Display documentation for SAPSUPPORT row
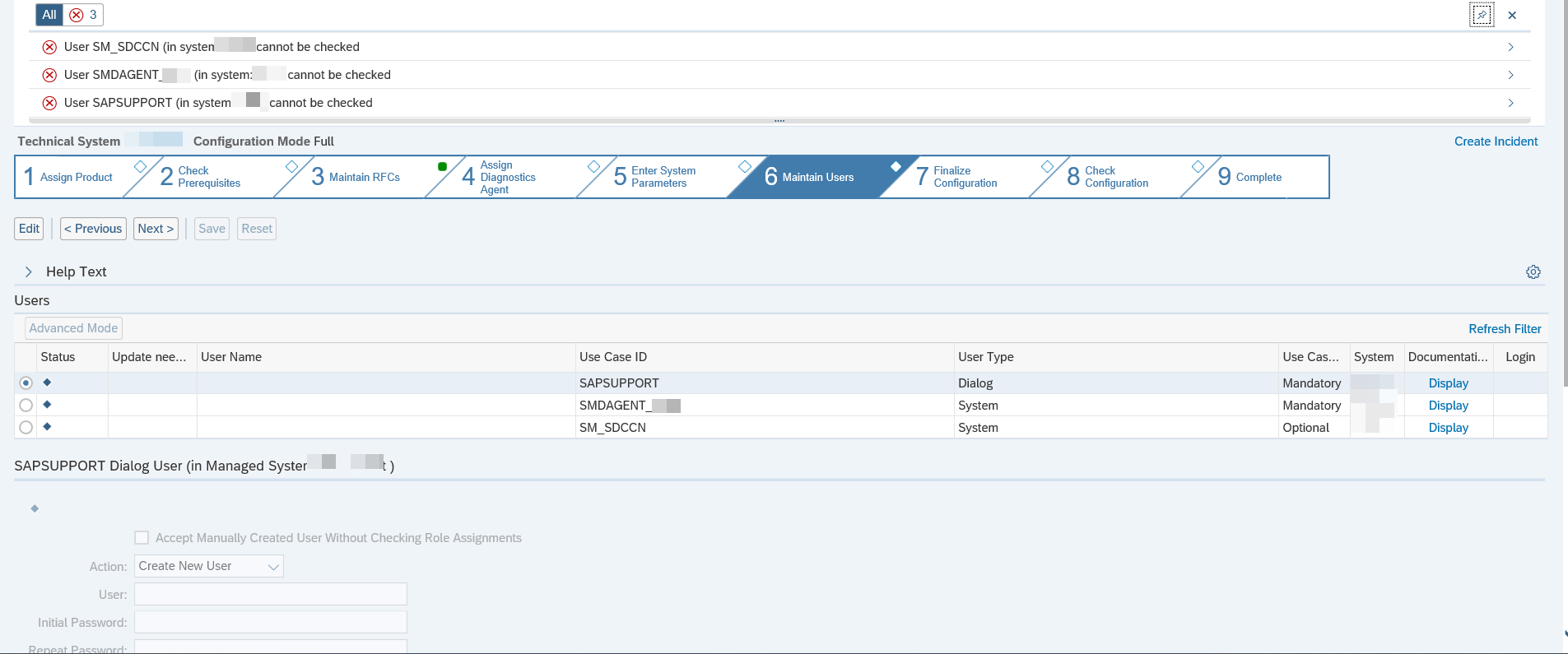This screenshot has height=654, width=1568. [1449, 383]
